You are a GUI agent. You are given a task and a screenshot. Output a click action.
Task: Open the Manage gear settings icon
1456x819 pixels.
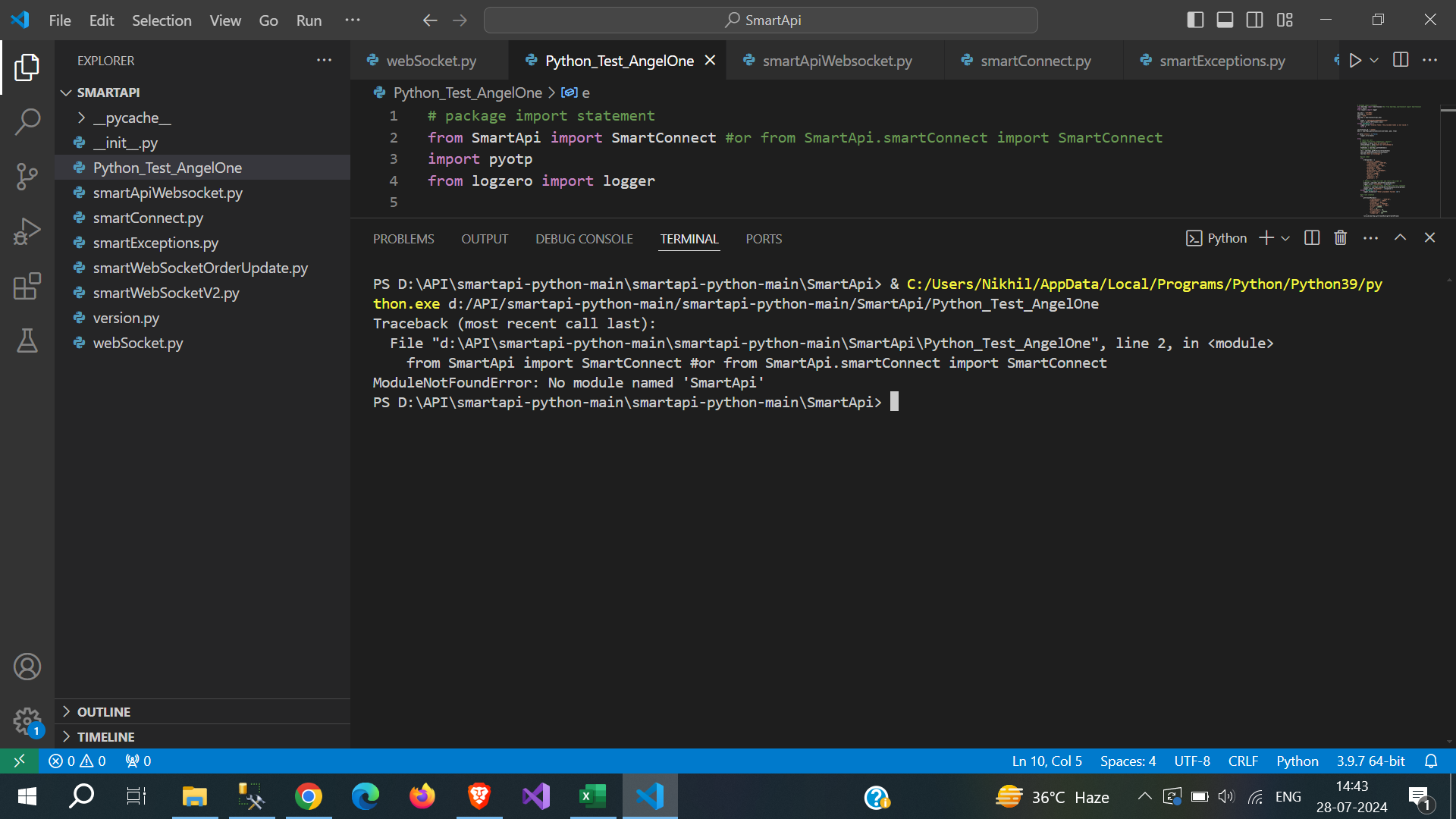click(27, 721)
